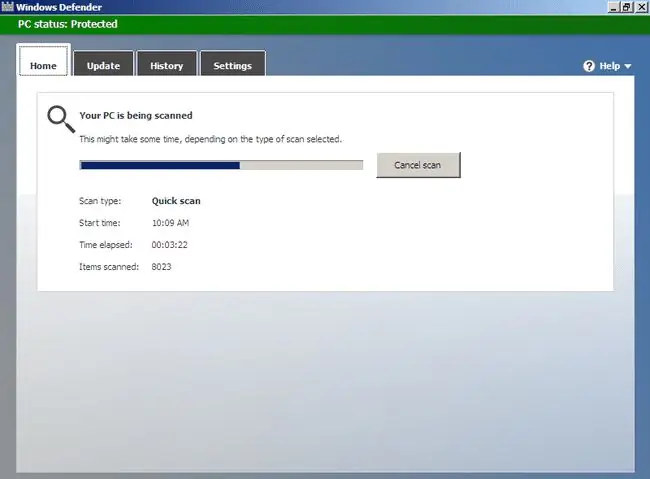Expand the Help dropdown arrow
The height and width of the screenshot is (479, 650).
(628, 66)
